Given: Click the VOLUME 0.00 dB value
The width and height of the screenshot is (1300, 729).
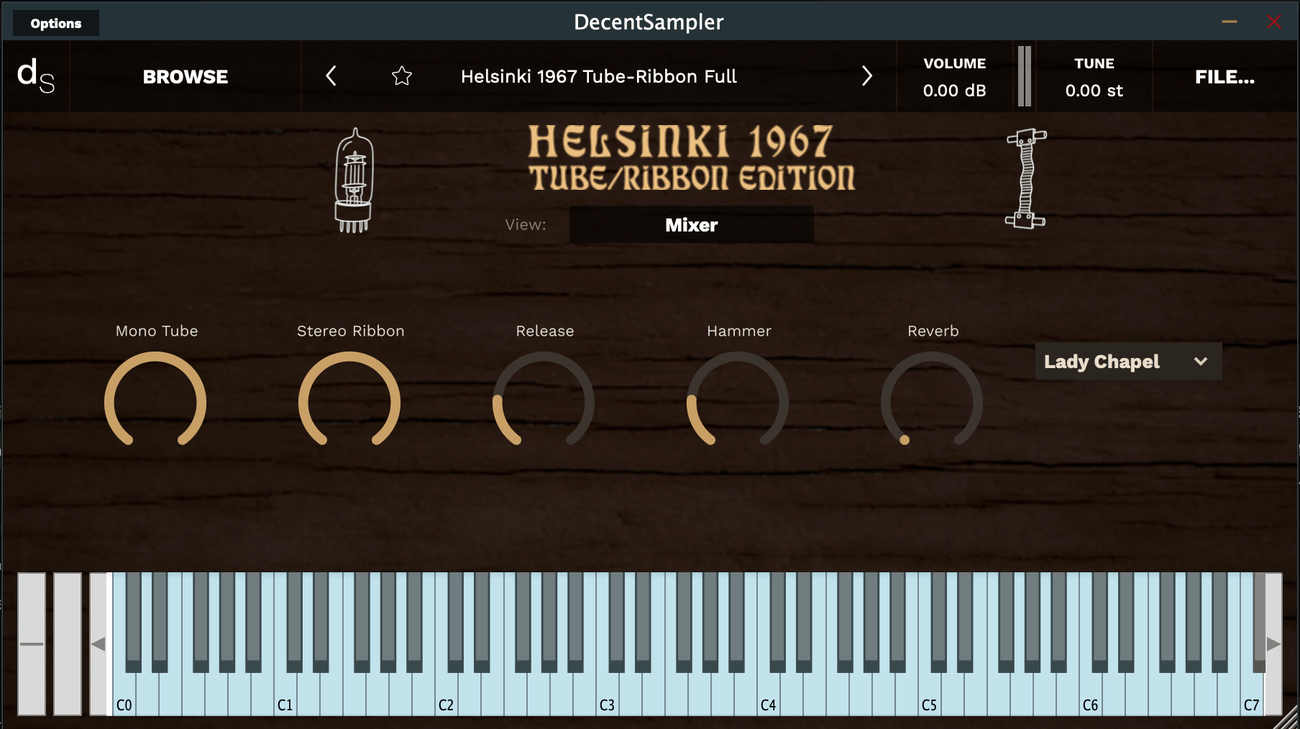Looking at the screenshot, I should 954,91.
